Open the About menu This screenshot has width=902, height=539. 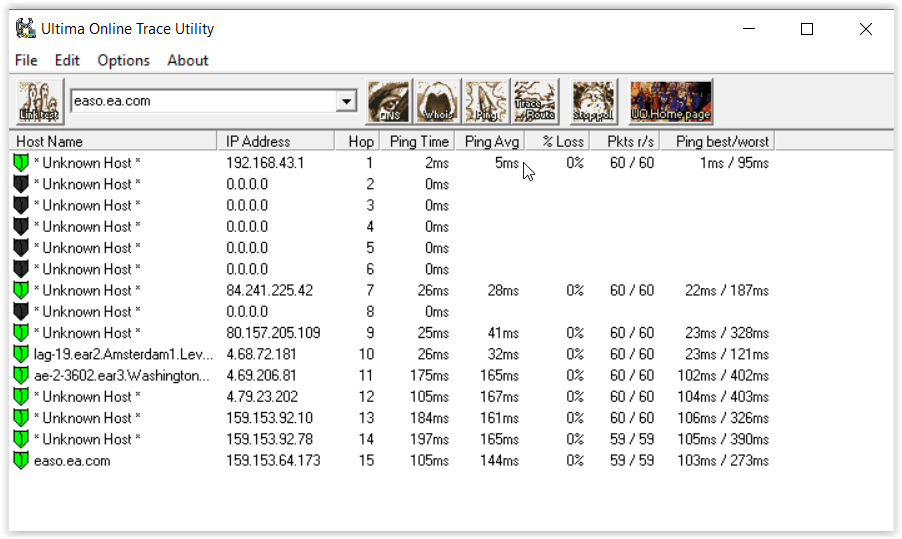coord(188,60)
